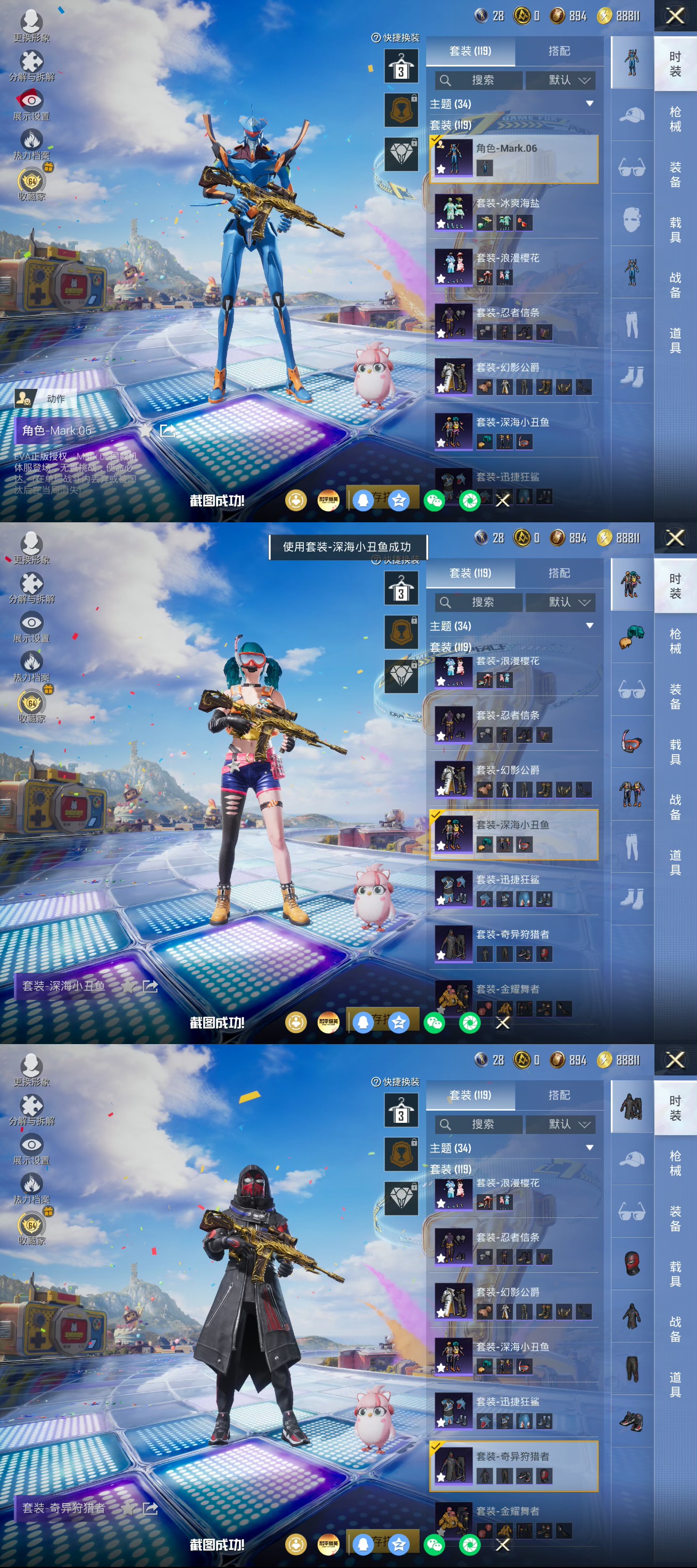Click the locked diamond icon in Mark.06 screen
Image resolution: width=697 pixels, height=1568 pixels.
[x=401, y=154]
